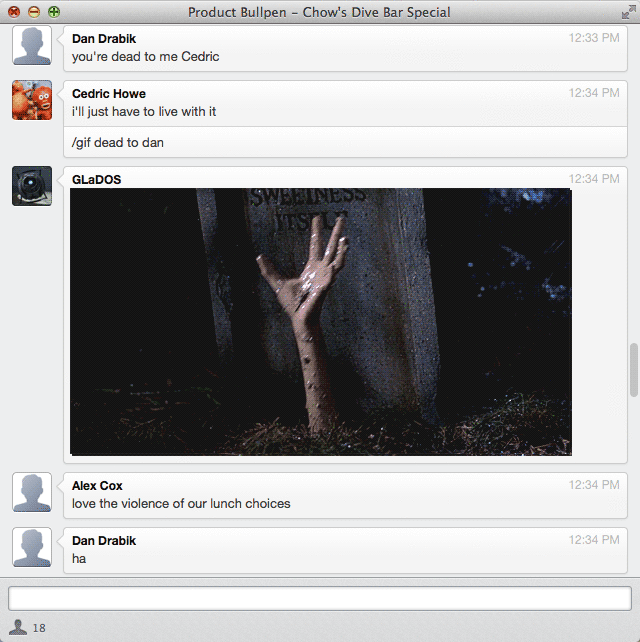Click Dan Drabik's avatar beside "you're dead to me Cedric"
Image resolution: width=640 pixels, height=642 pixels.
click(32, 45)
